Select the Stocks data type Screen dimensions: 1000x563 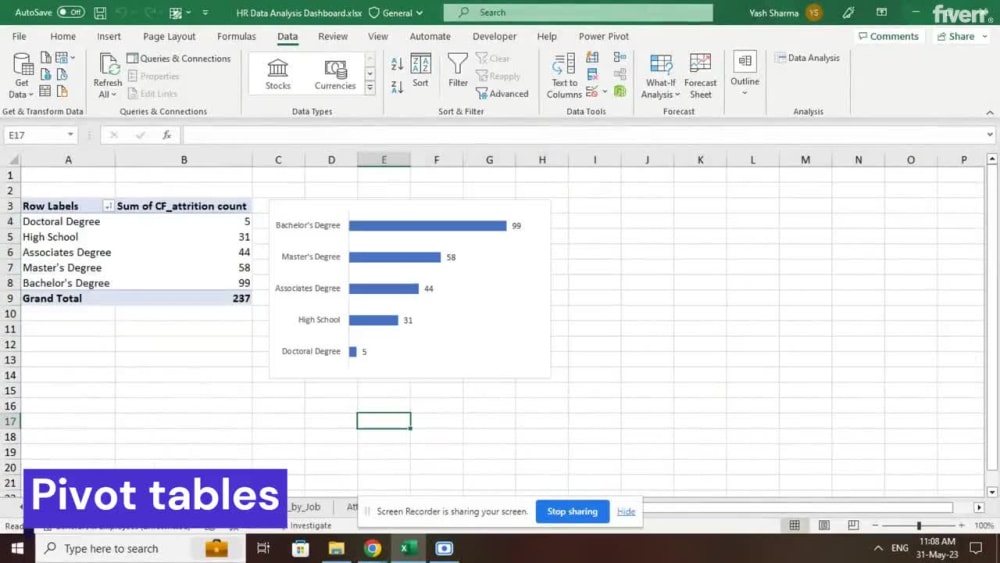click(277, 73)
